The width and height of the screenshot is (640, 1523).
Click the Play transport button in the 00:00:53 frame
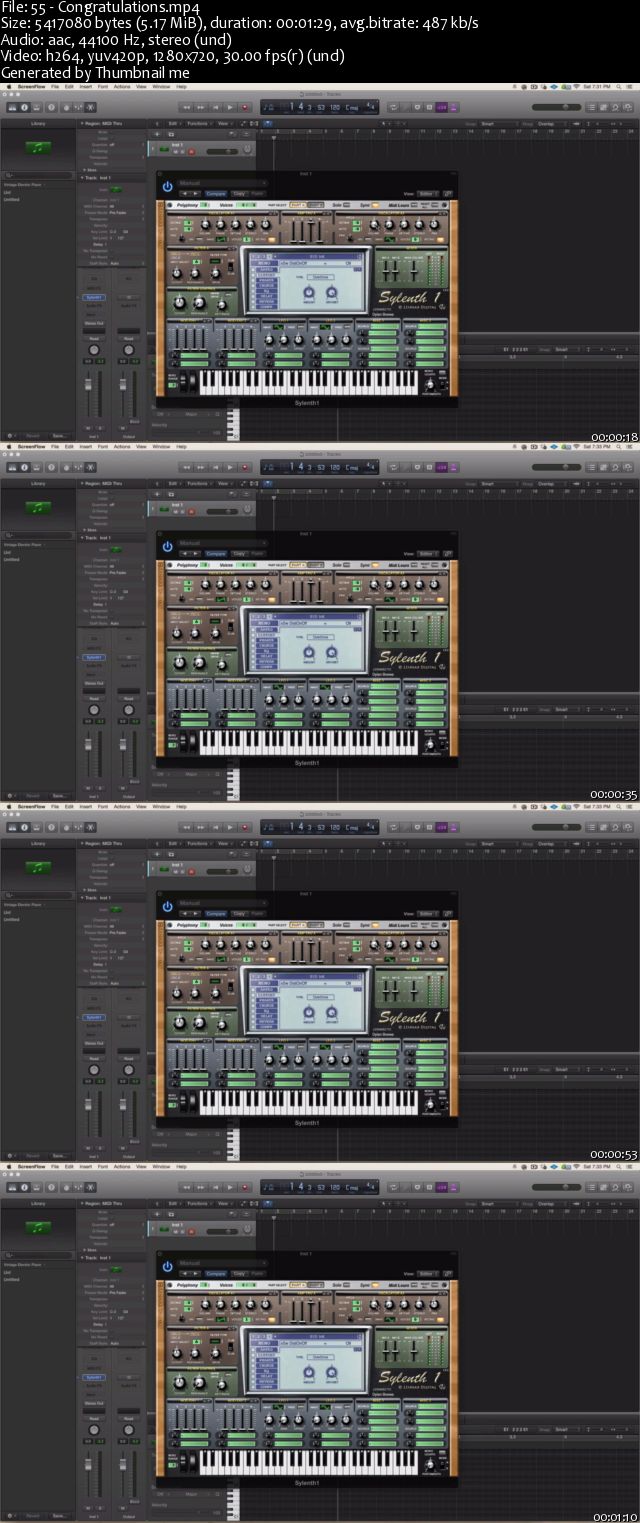[230, 827]
